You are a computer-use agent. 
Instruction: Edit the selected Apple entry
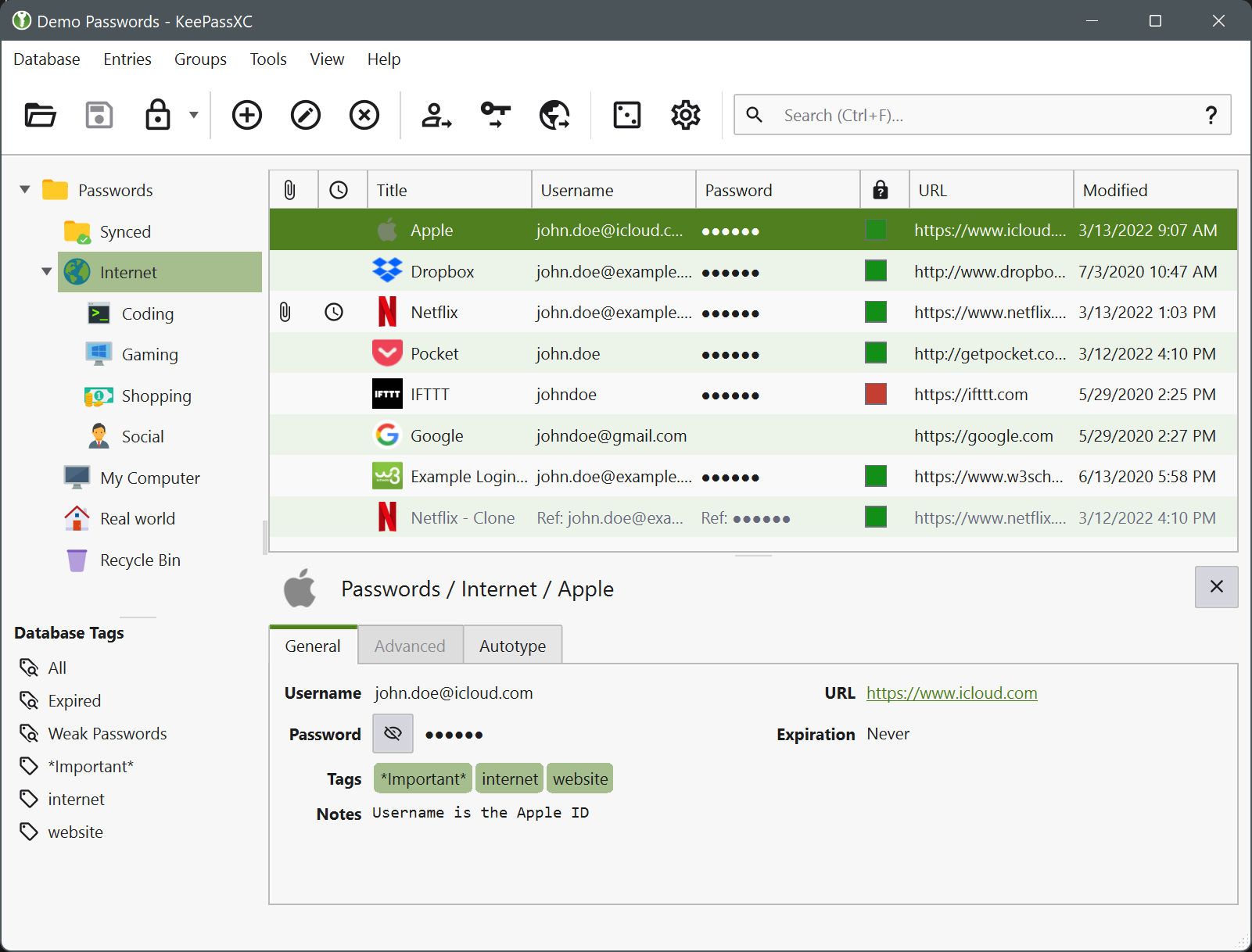coord(305,115)
